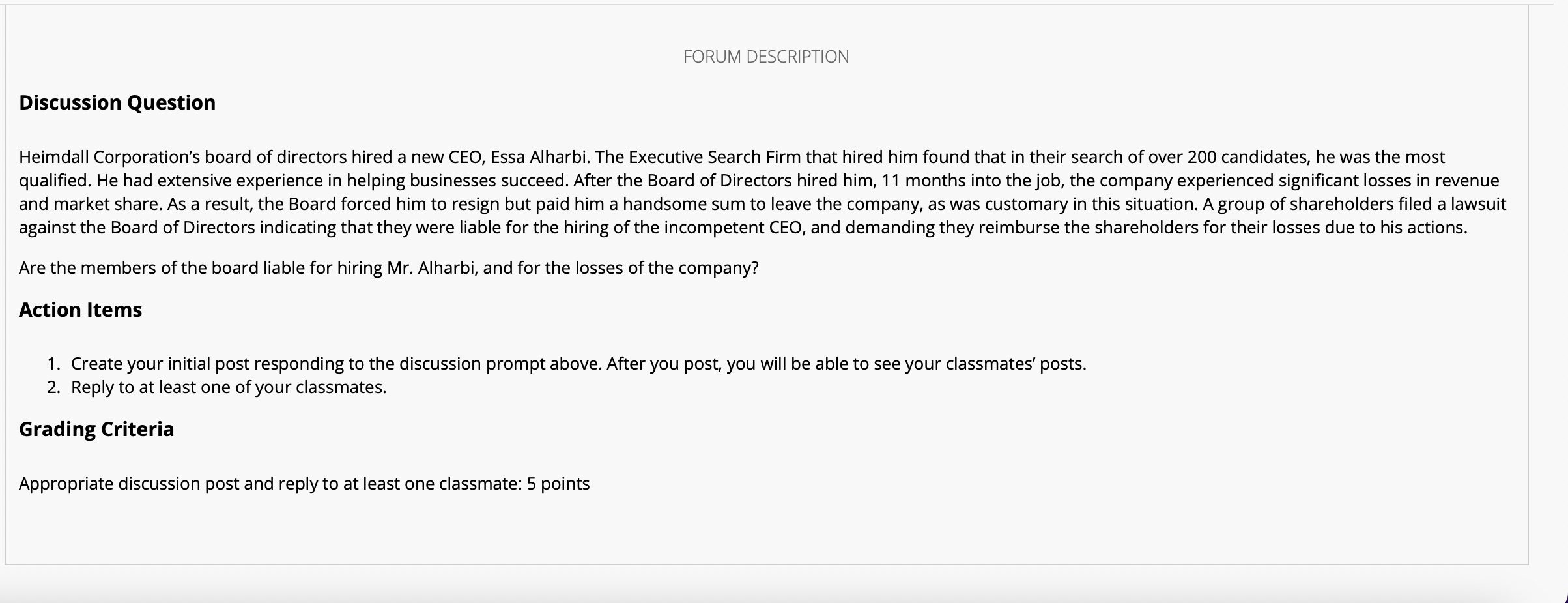Click the list item Create your initial post

578,364
